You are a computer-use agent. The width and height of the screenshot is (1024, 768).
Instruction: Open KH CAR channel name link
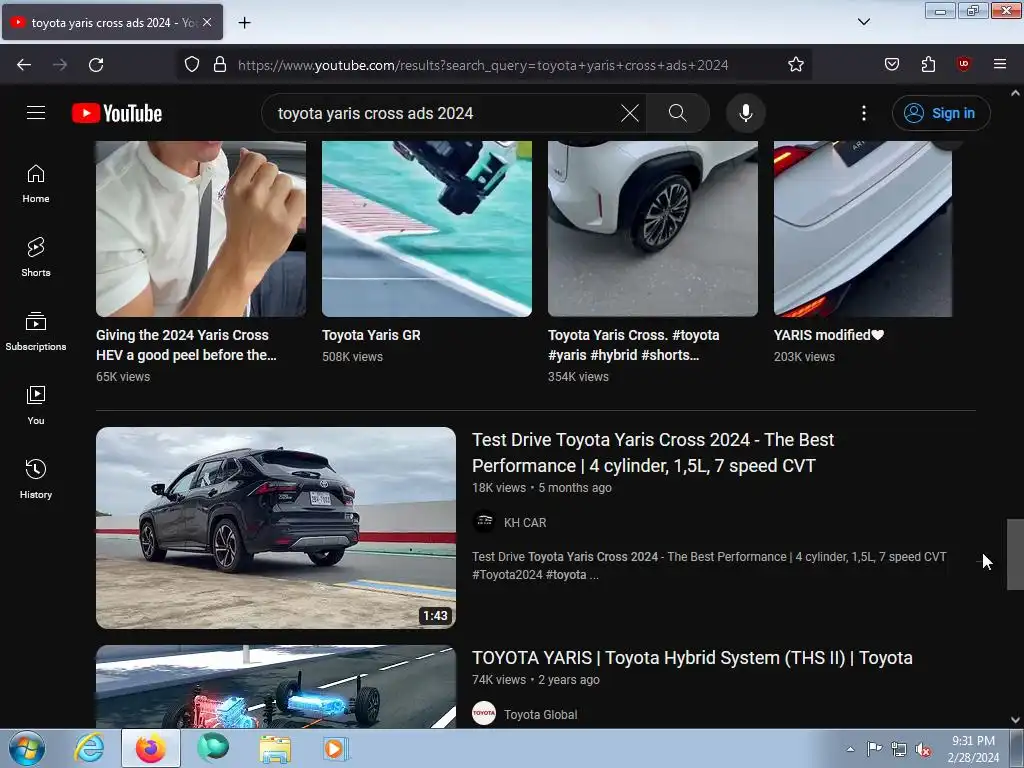pos(525,522)
